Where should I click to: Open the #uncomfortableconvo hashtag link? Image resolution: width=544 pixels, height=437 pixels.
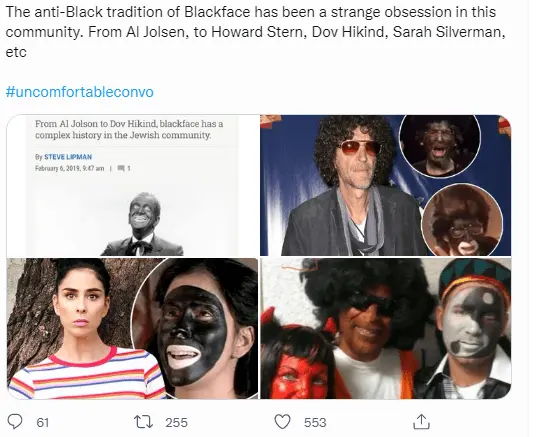(79, 92)
